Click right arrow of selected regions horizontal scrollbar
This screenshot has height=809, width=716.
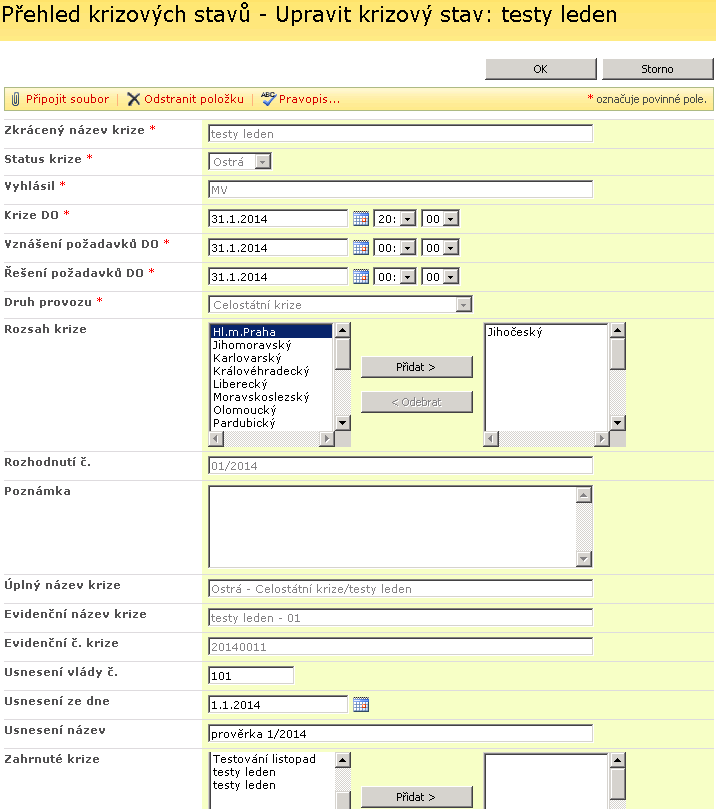coord(601,439)
